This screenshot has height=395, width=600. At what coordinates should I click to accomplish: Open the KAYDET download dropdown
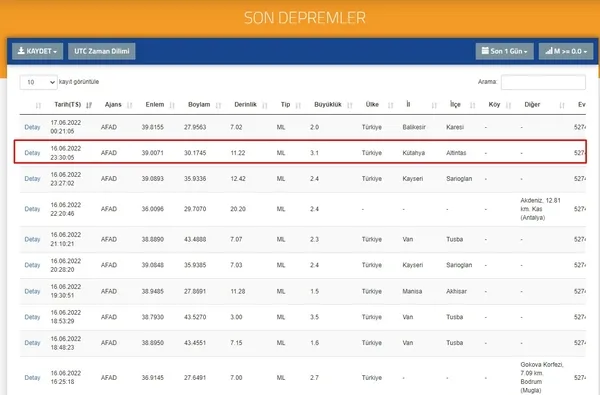point(38,51)
